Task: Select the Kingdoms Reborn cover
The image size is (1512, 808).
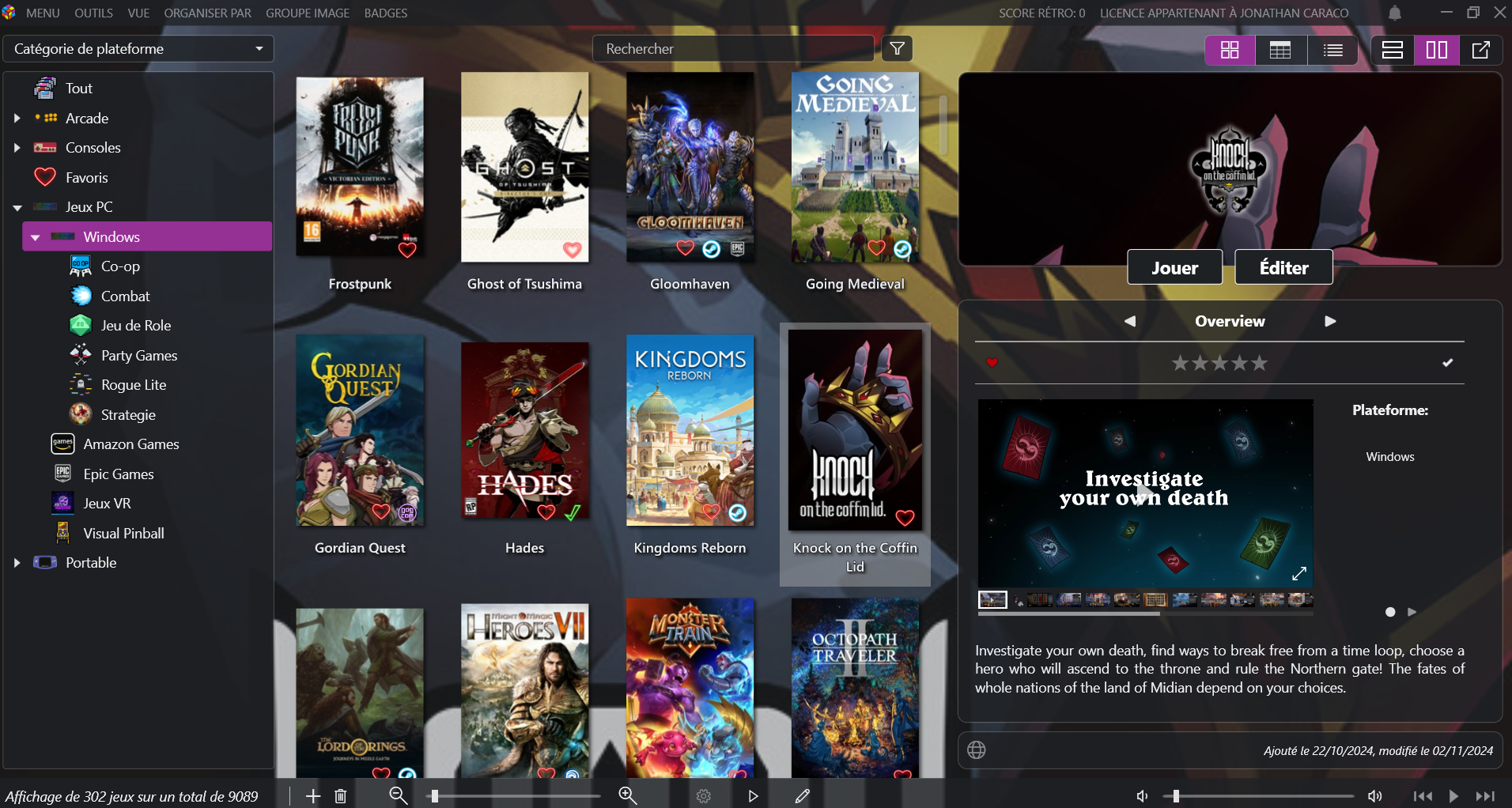Action: point(690,431)
